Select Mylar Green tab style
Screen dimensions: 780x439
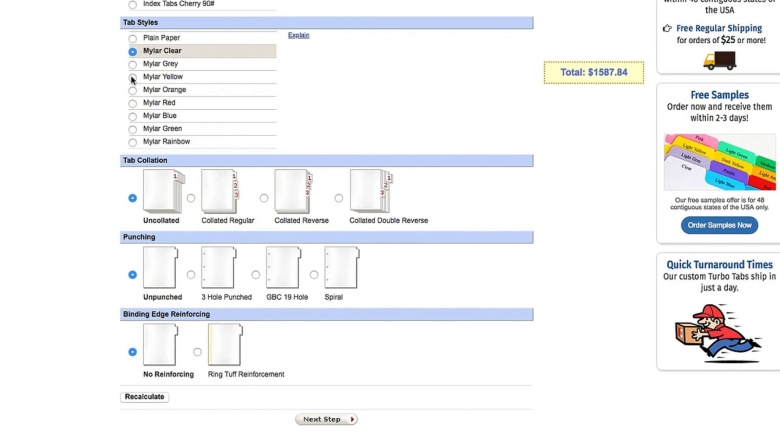coord(132,129)
